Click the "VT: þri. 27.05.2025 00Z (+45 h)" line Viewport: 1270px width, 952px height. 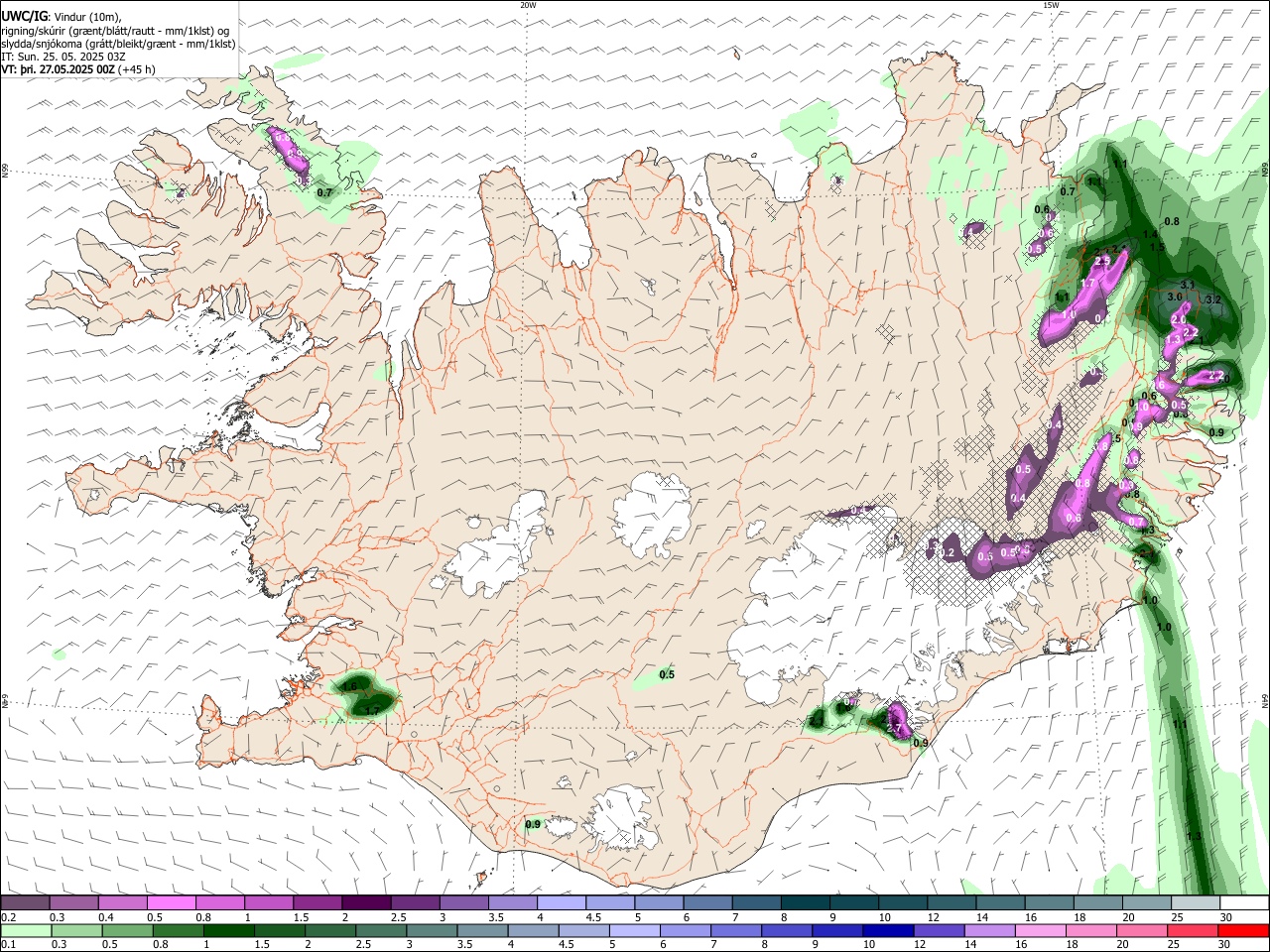click(x=78, y=69)
